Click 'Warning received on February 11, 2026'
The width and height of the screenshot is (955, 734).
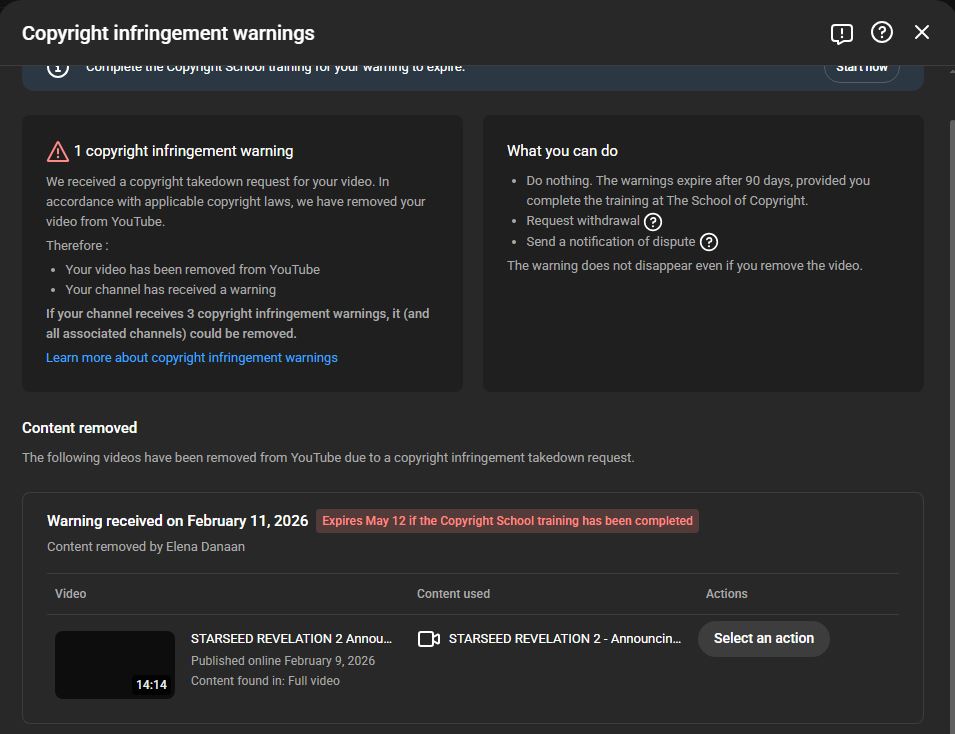[178, 521]
